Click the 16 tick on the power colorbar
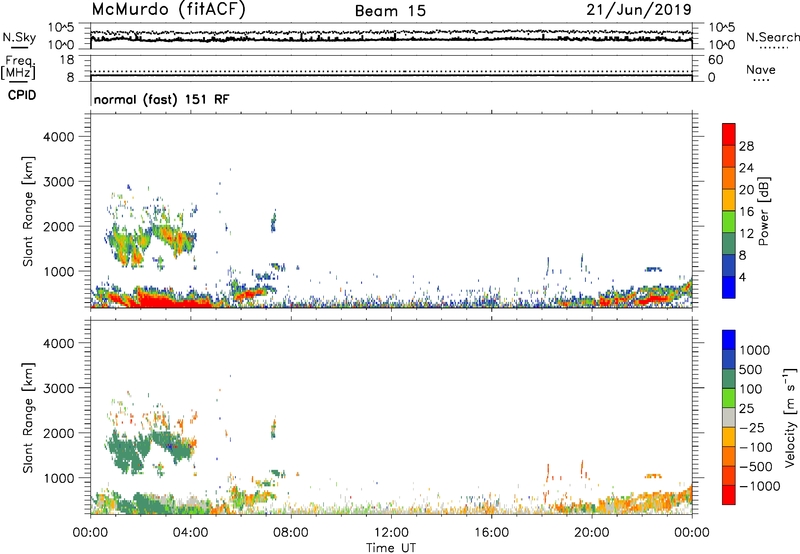Image resolution: width=800 pixels, height=554 pixels. pyautogui.click(x=746, y=212)
